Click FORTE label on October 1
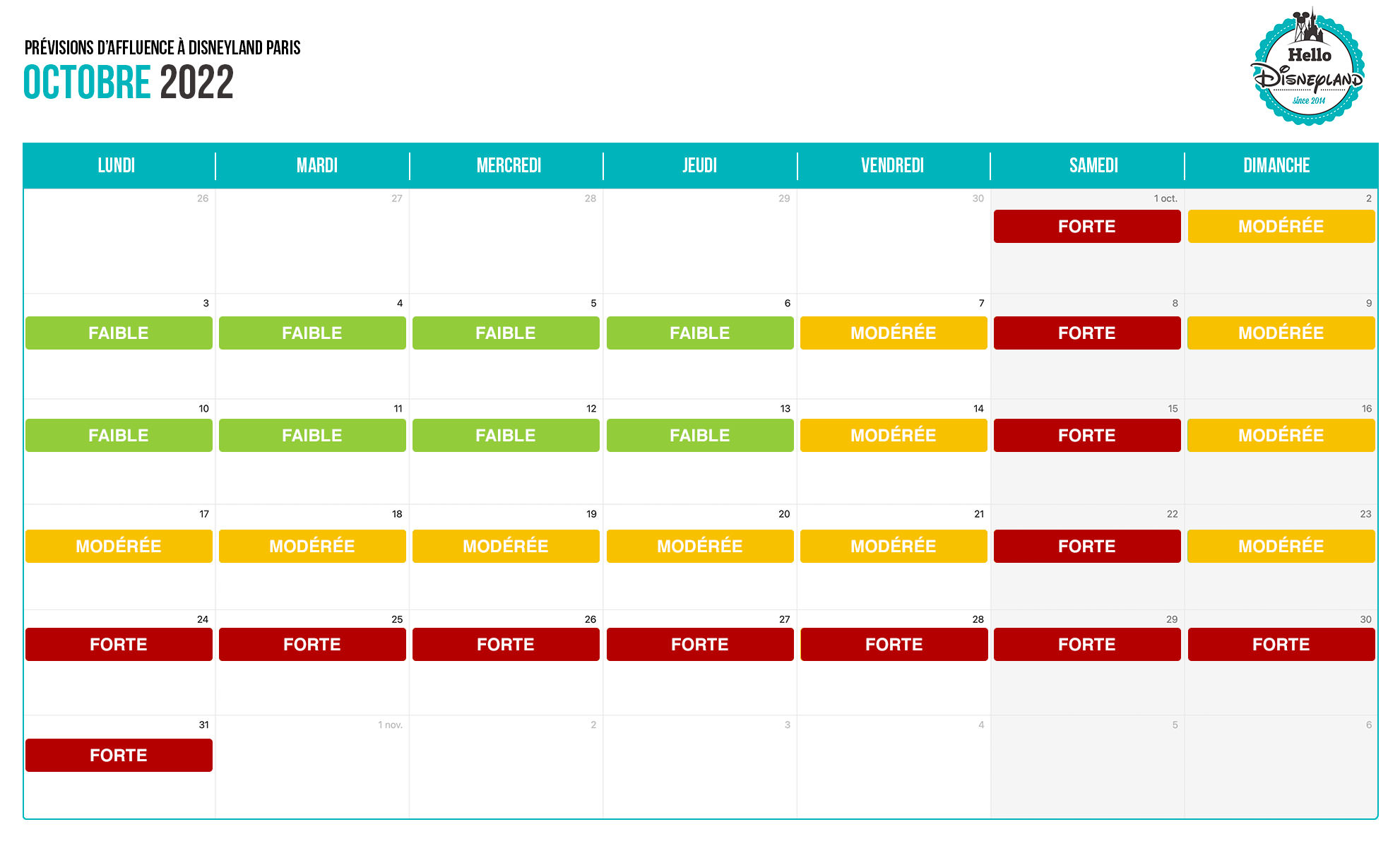Image resolution: width=1400 pixels, height=846 pixels. coord(1086,227)
